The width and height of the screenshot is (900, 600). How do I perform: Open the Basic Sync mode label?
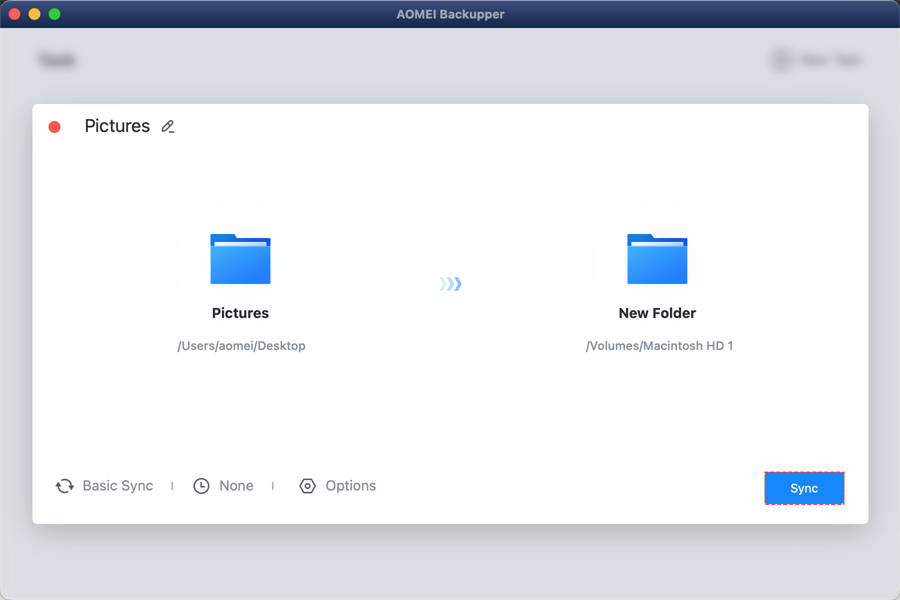point(118,486)
